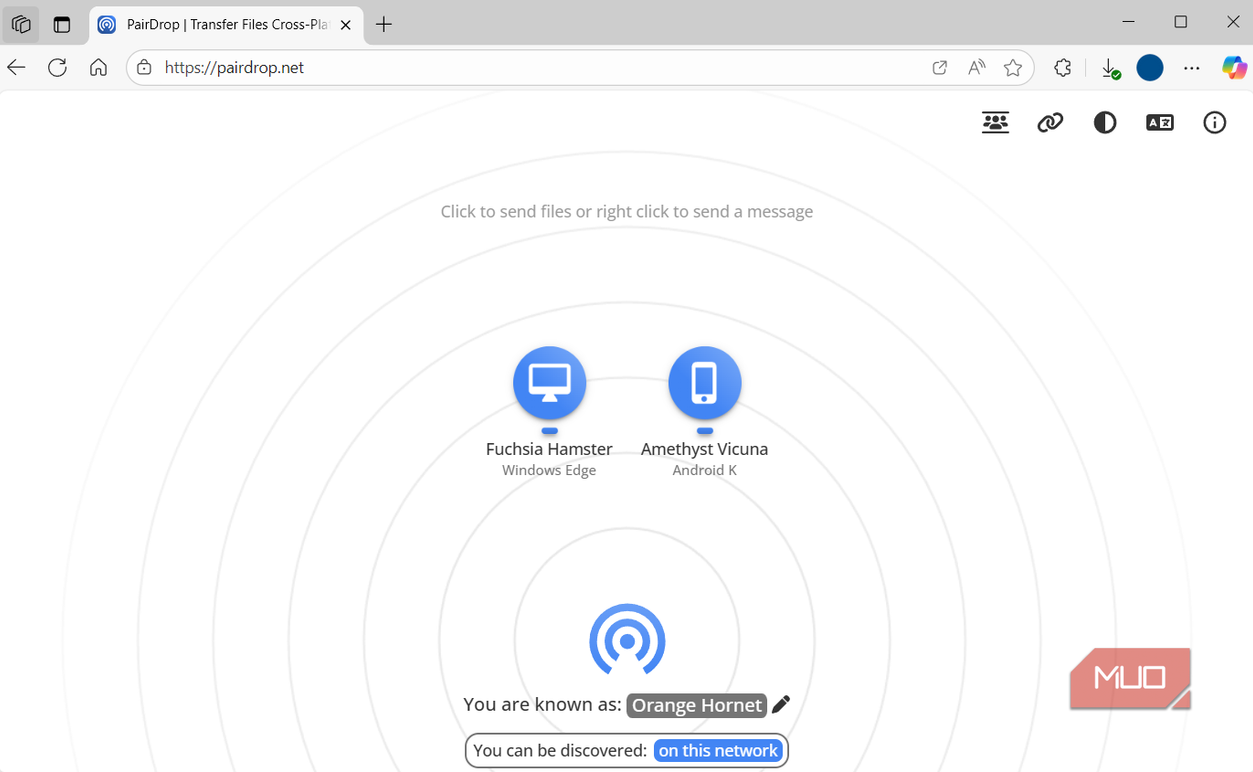Reload the PairDrop page
The height and width of the screenshot is (772, 1253).
pos(57,67)
